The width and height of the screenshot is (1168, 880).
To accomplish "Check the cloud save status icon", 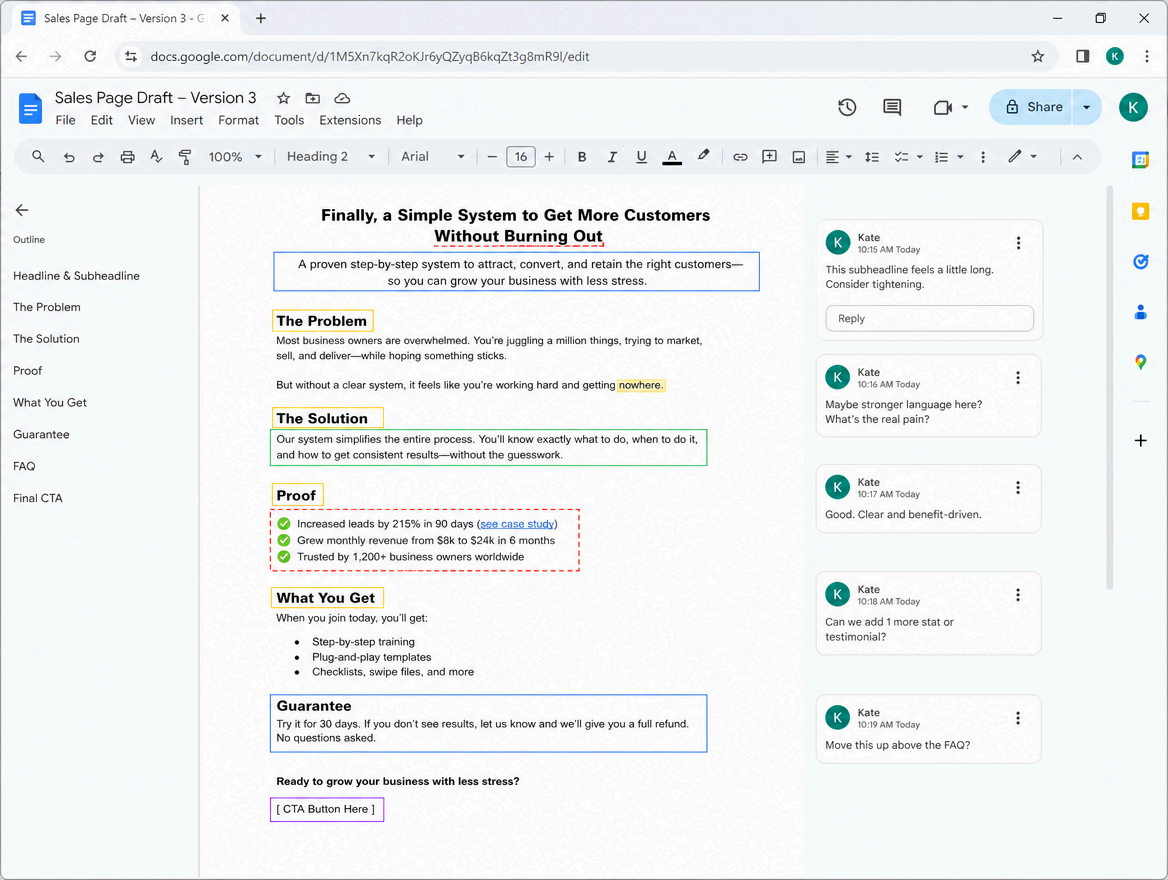I will click(342, 98).
